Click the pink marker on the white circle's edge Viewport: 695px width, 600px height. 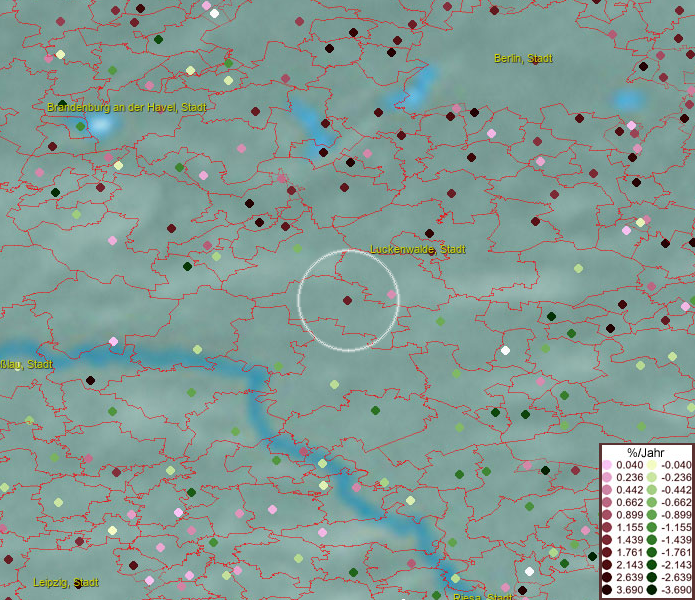pyautogui.click(x=391, y=294)
